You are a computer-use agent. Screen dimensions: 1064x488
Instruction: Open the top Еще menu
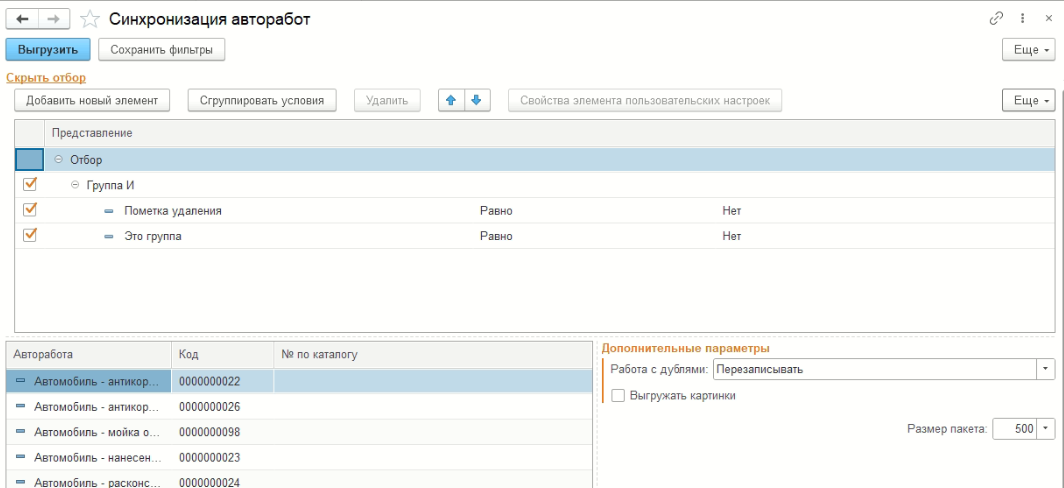1027,49
